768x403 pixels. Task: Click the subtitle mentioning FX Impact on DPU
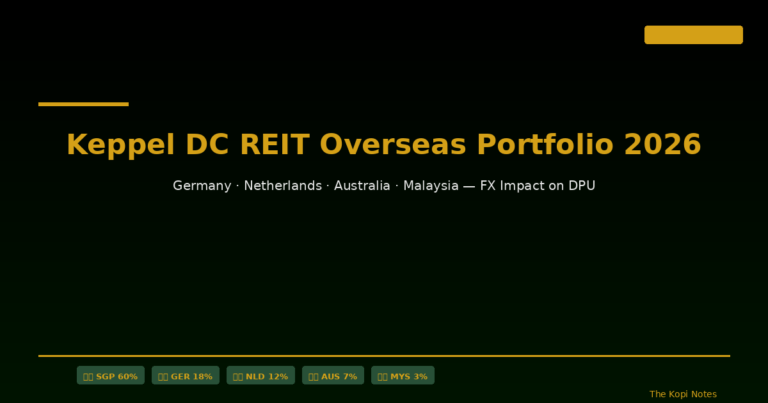point(384,186)
